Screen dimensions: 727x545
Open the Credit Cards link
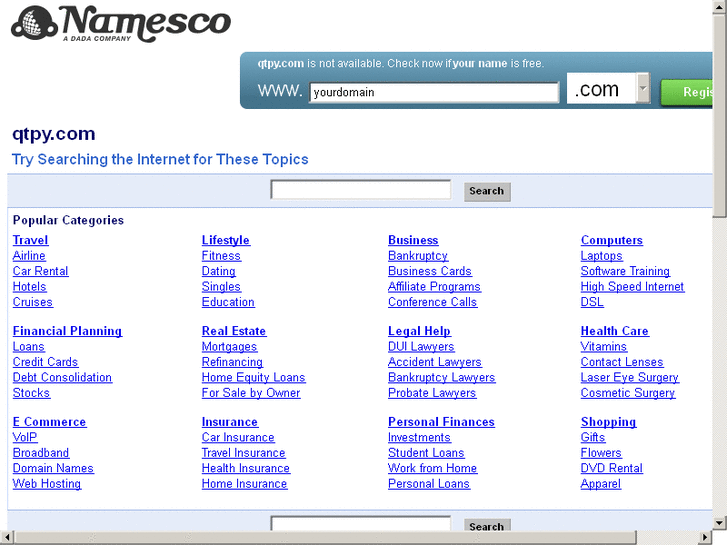45,362
